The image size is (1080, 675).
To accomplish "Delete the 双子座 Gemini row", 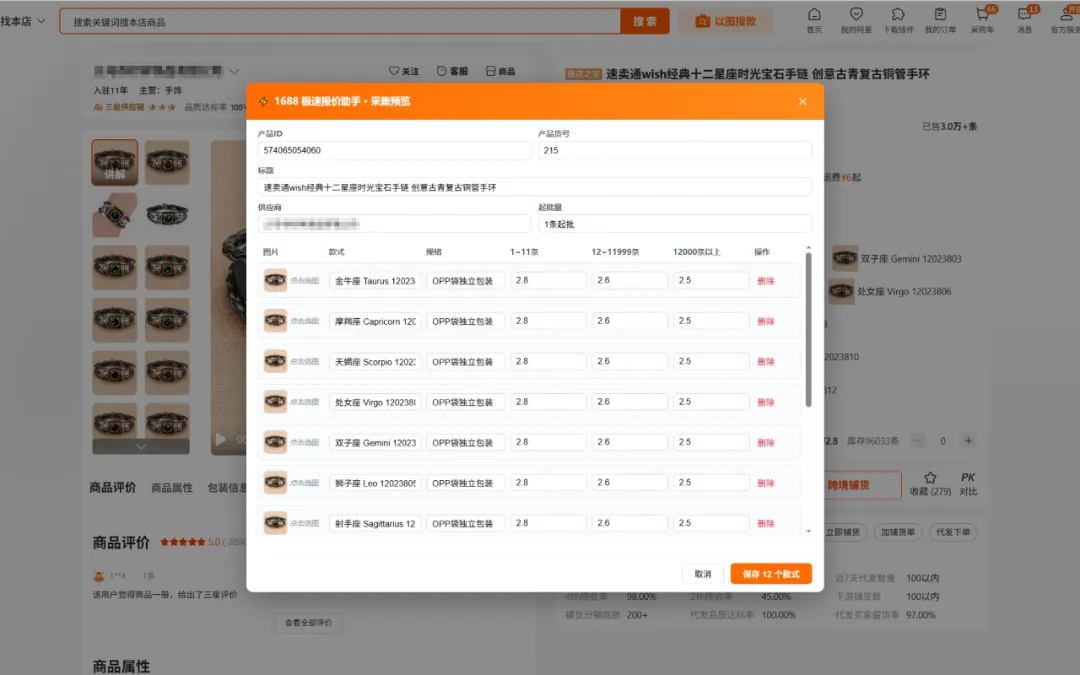I will tap(766, 442).
